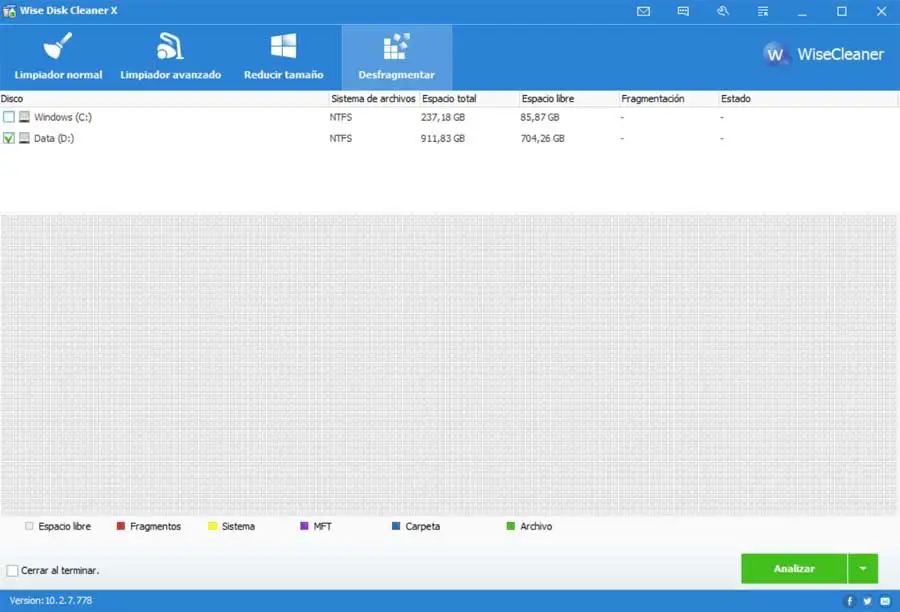Click the purple MFT legend swatch

pos(304,526)
